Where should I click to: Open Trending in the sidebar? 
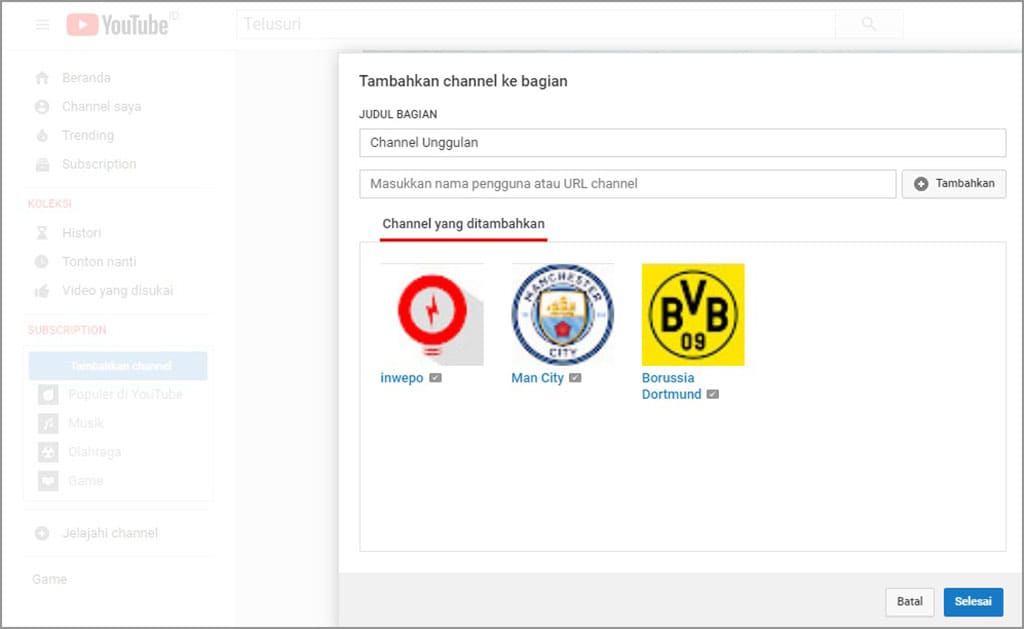[x=88, y=135]
